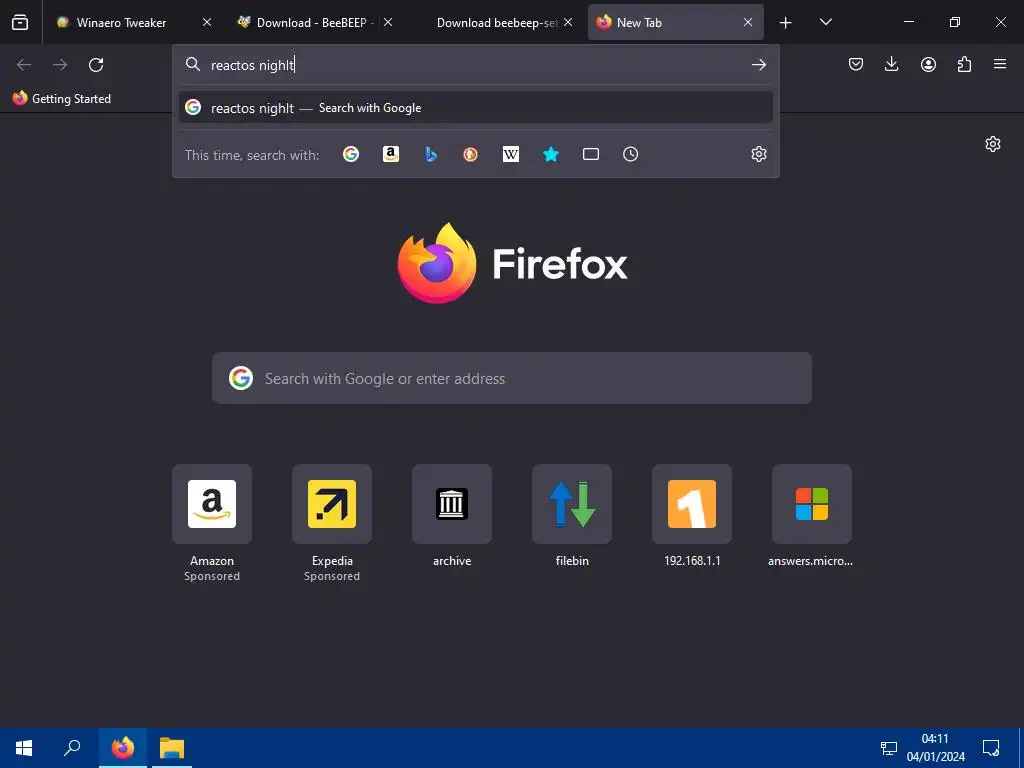Open the notification center icon
This screenshot has width=1024, height=768.
pyautogui.click(x=991, y=748)
